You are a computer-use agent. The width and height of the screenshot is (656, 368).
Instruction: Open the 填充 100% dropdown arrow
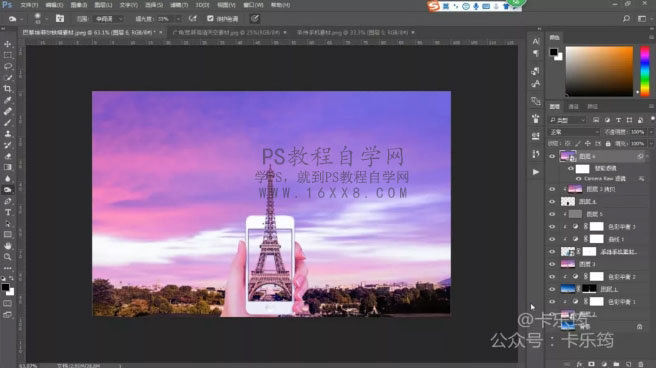coord(651,143)
